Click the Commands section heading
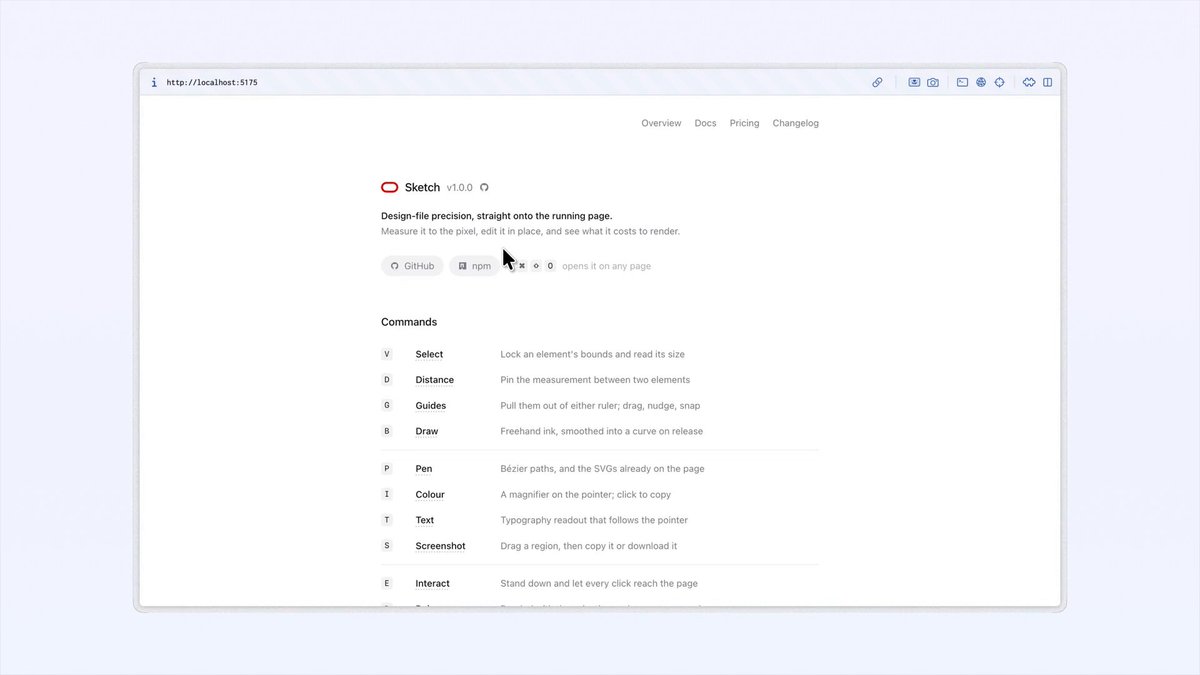 coord(409,322)
